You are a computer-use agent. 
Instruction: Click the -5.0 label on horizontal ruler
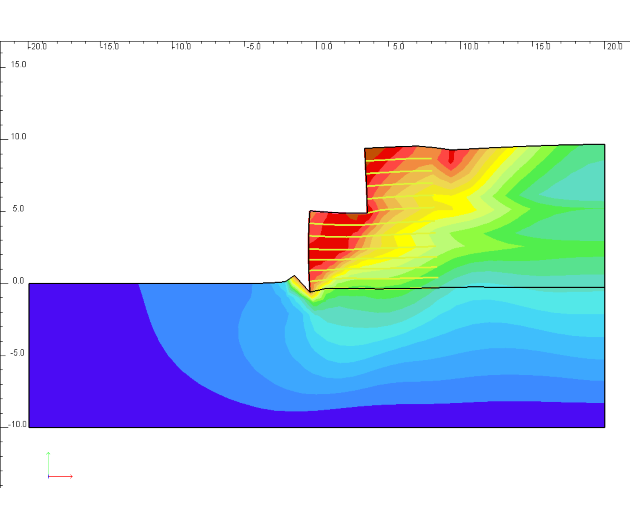[254, 47]
